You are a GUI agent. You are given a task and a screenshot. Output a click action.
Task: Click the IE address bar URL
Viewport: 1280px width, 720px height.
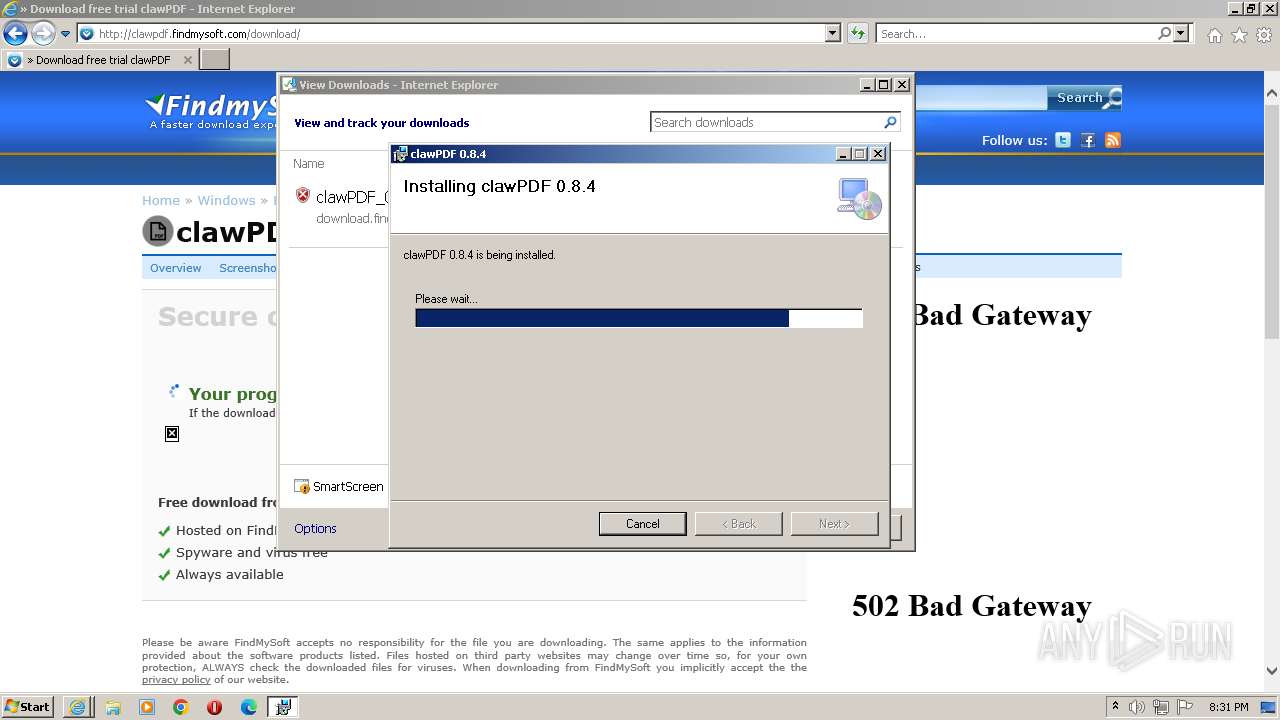pyautogui.click(x=199, y=34)
